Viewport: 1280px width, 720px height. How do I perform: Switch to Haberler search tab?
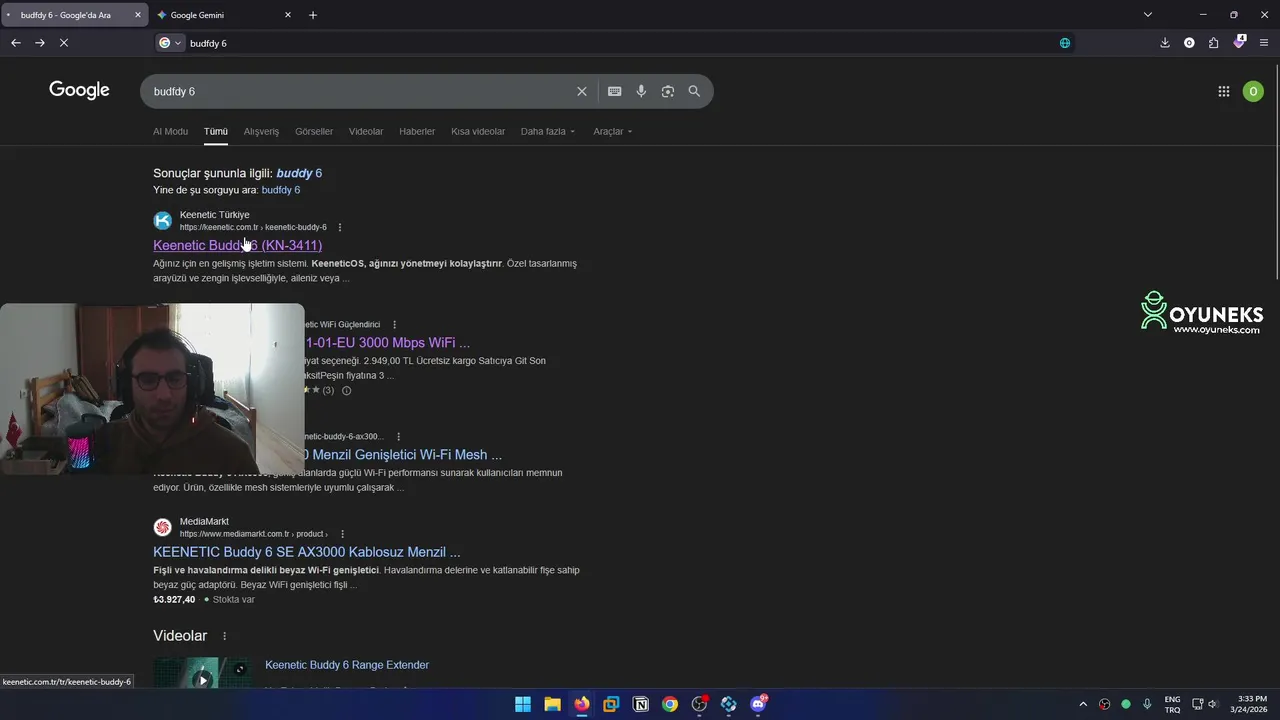tap(417, 131)
